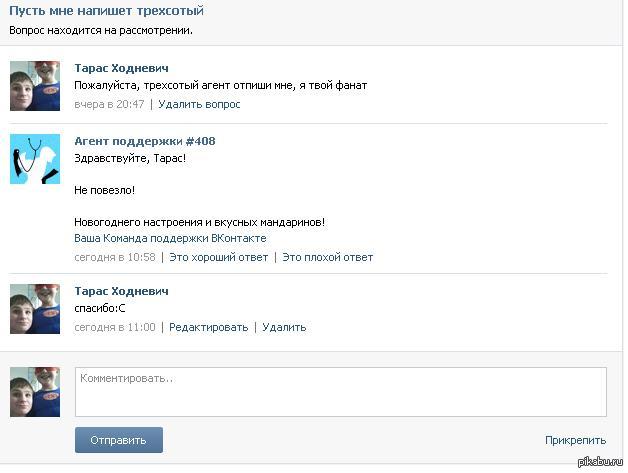
Task: Click support agent #408 horse avatar
Action: 35,159
